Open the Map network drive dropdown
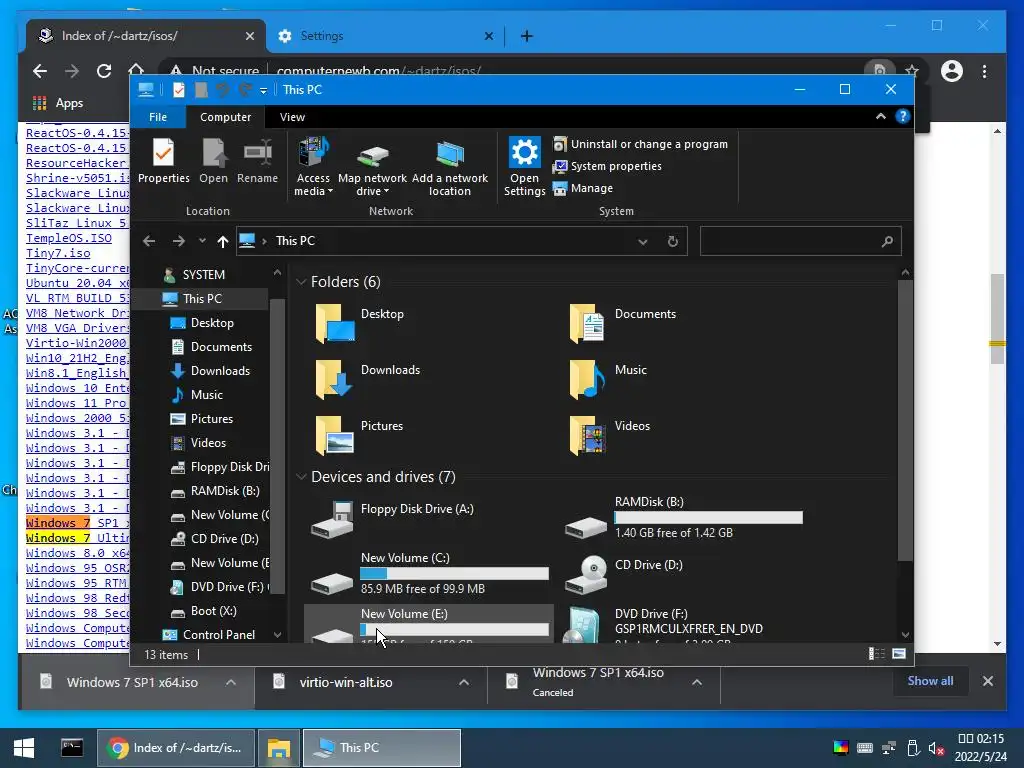The width and height of the screenshot is (1024, 768). (372, 167)
